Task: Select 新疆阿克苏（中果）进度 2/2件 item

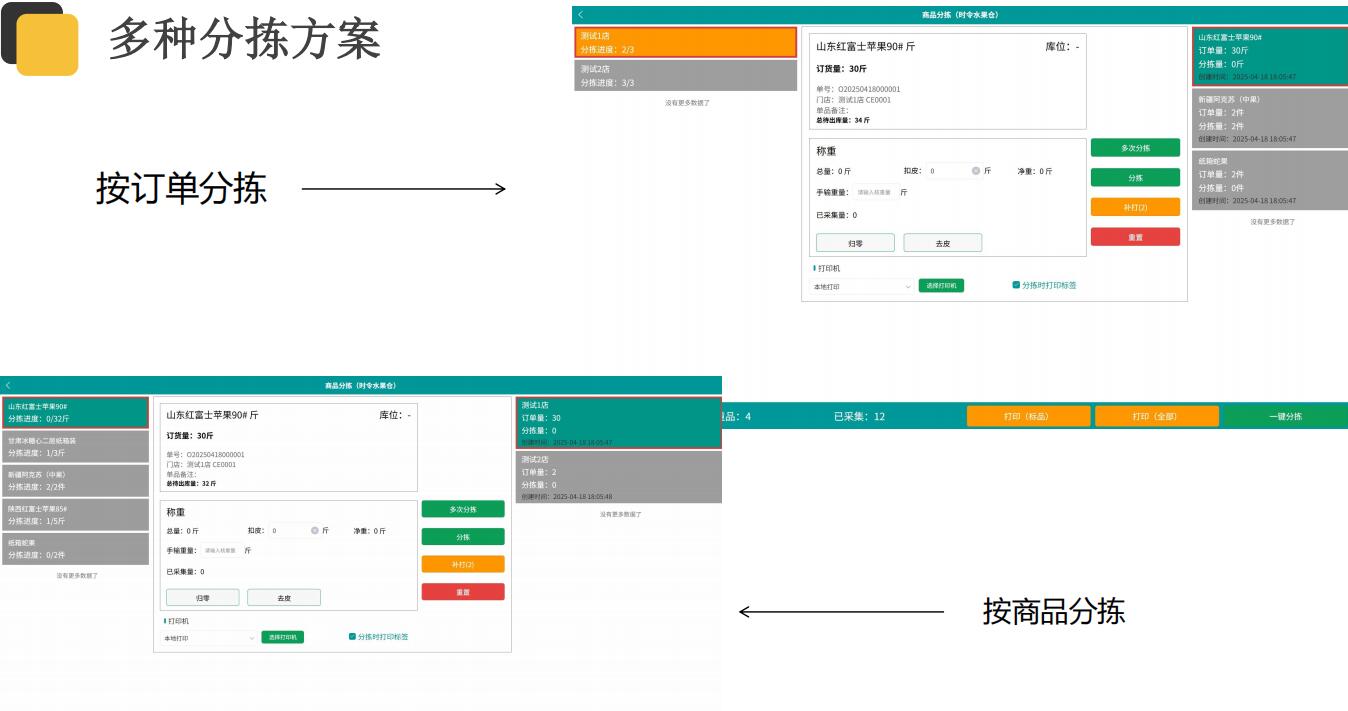Action: (75, 481)
